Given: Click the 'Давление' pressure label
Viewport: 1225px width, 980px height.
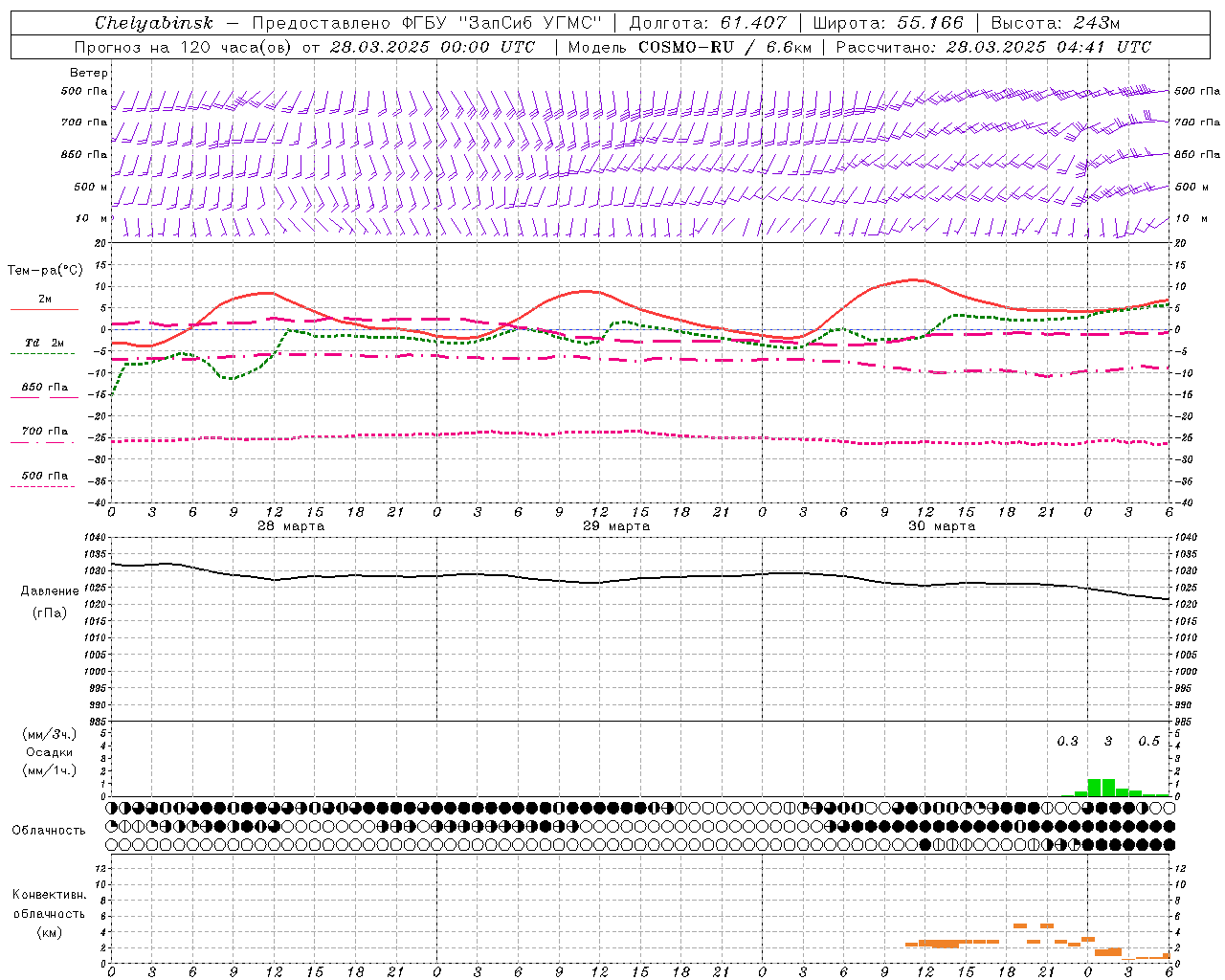Looking at the screenshot, I should pos(50,591).
